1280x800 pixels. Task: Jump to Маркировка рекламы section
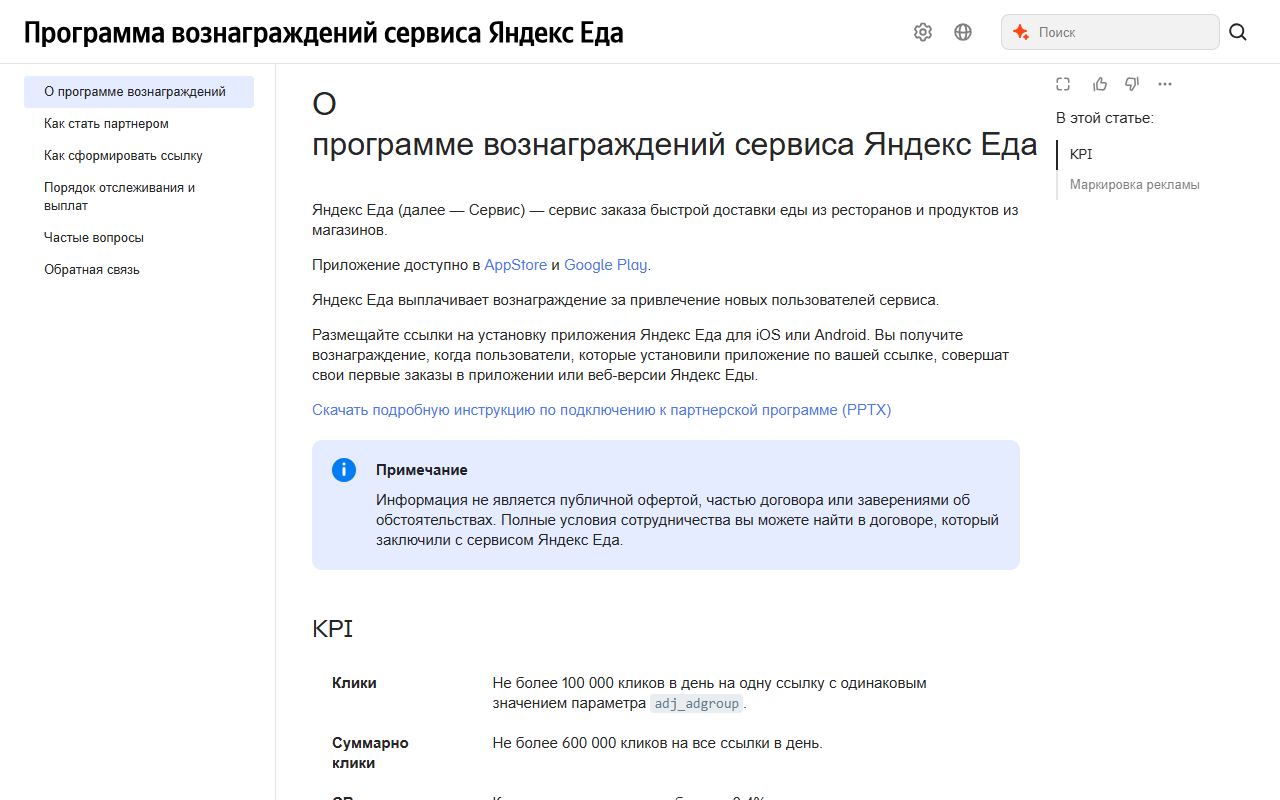point(1135,185)
